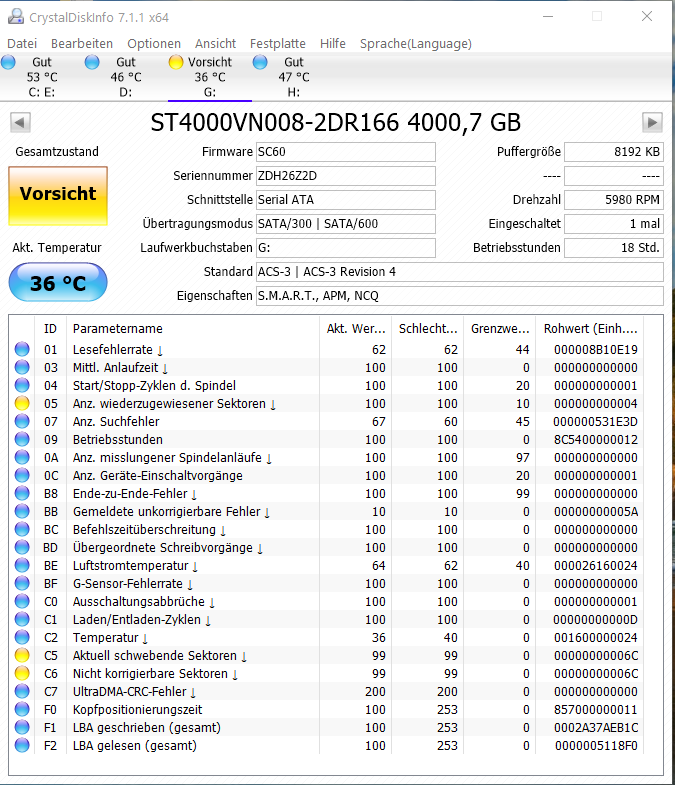Click the Seriennummer field ZDH26Z2D

click(346, 176)
